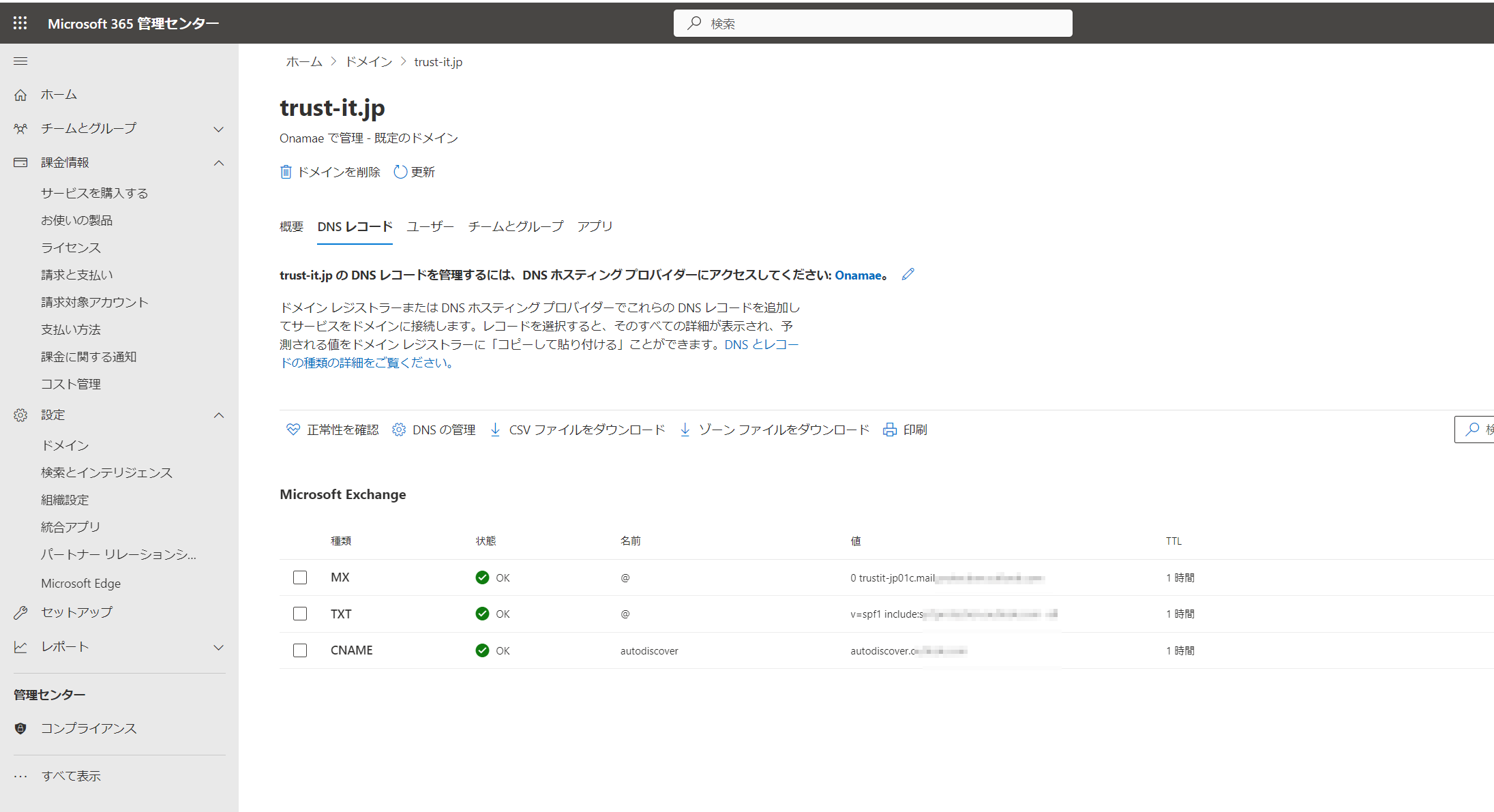This screenshot has height=812, width=1494.
Task: Click the ゾーン ファイルをダウンロード button
Action: tap(775, 430)
